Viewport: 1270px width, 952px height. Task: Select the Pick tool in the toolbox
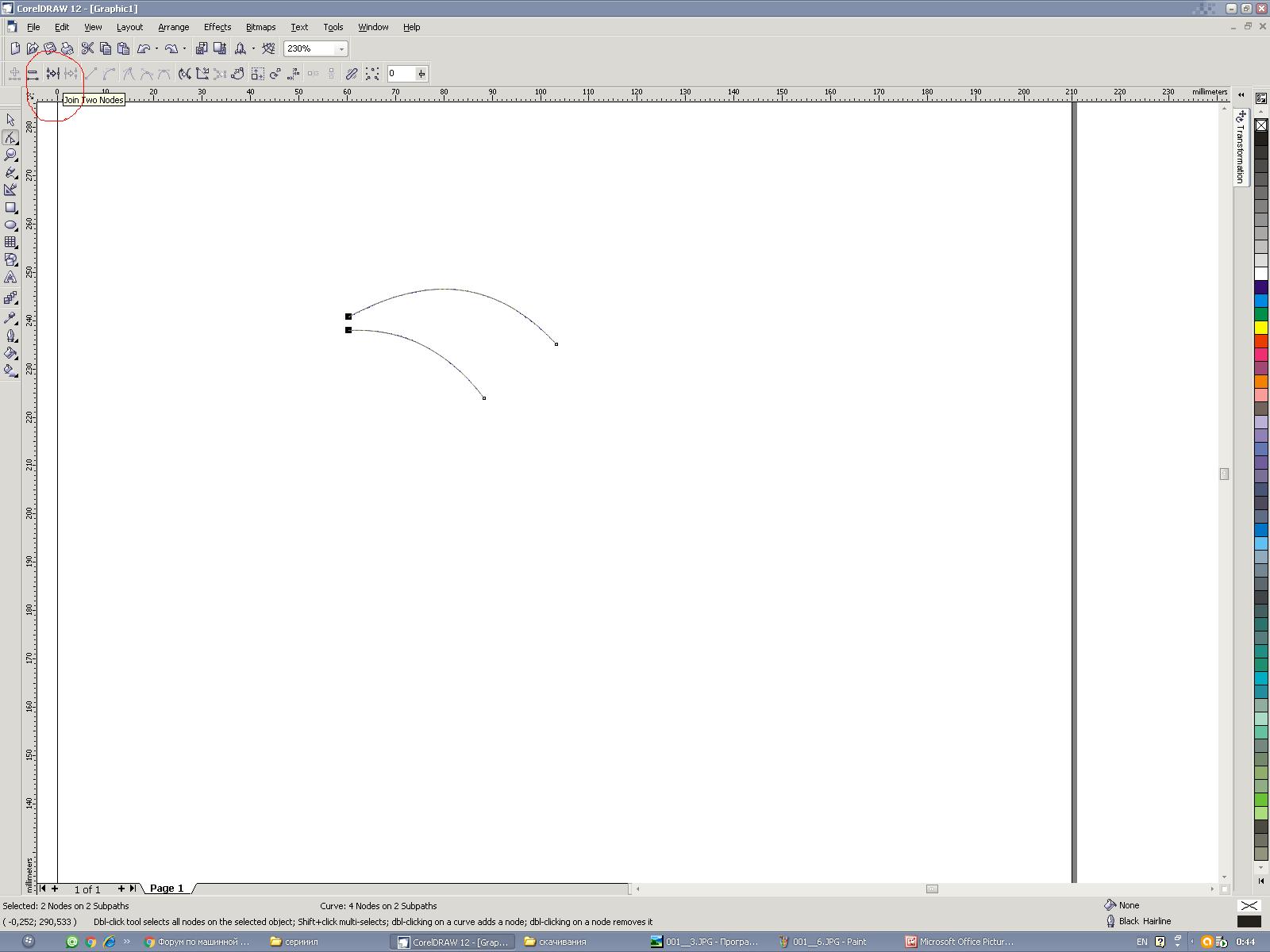pos(11,120)
